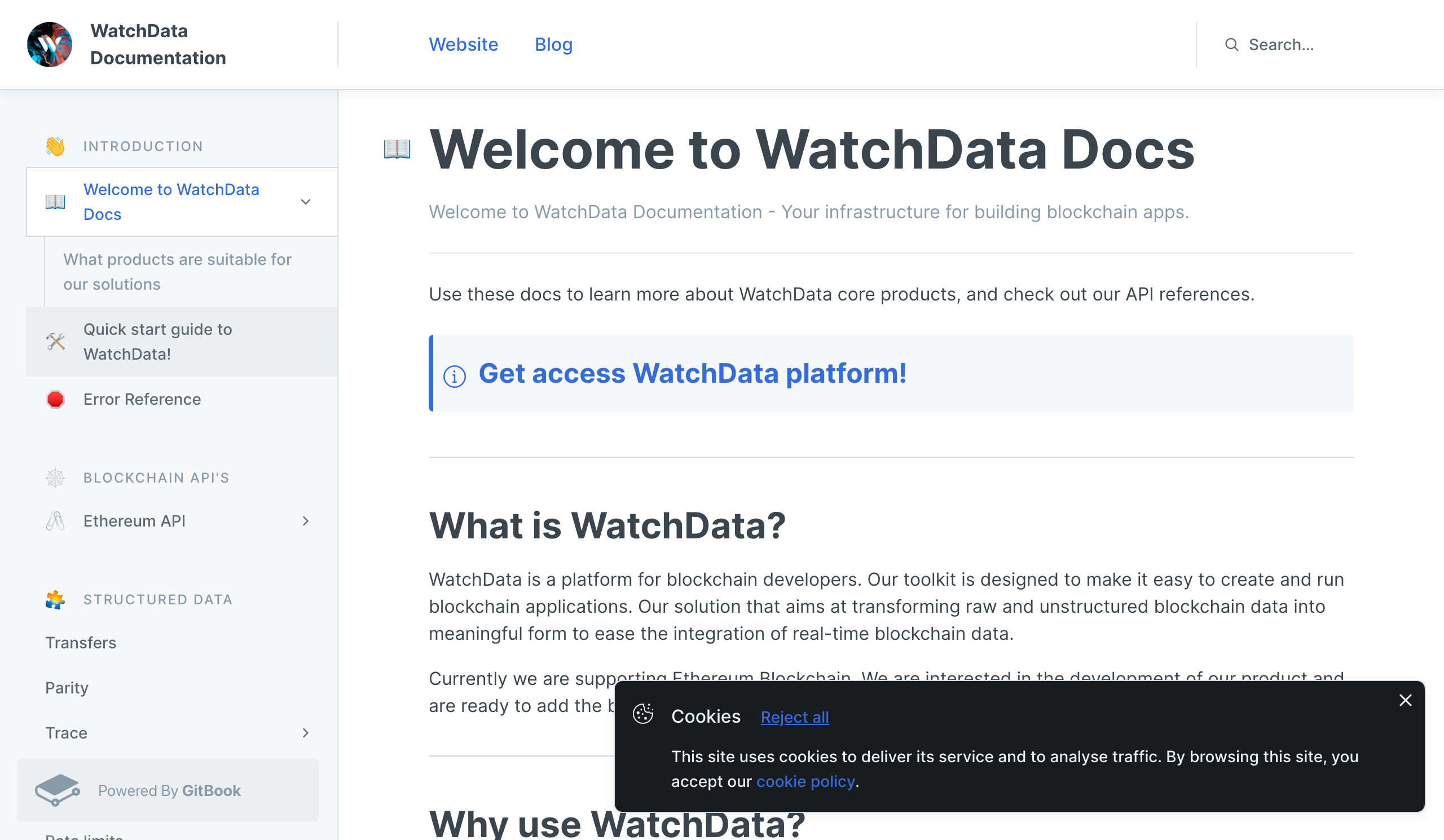This screenshot has height=840, width=1444.
Task: Click the GitBook logo icon
Action: pos(57,790)
